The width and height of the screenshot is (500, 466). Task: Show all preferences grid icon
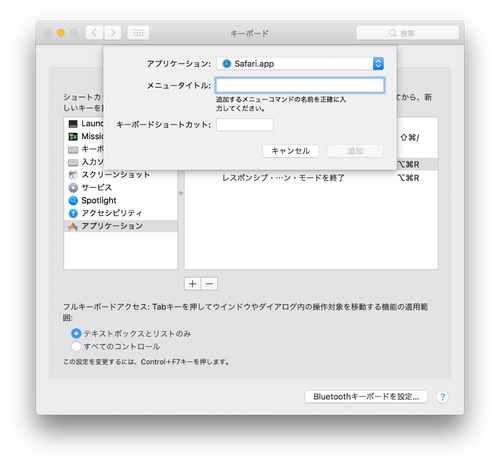pos(138,33)
